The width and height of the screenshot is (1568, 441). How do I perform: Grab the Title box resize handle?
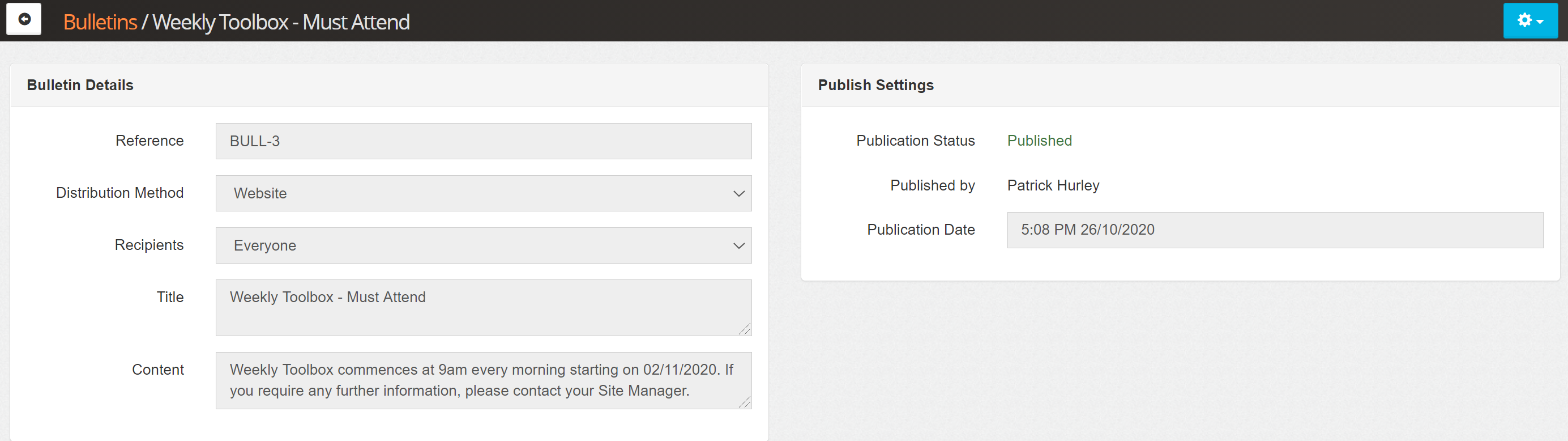(x=745, y=329)
